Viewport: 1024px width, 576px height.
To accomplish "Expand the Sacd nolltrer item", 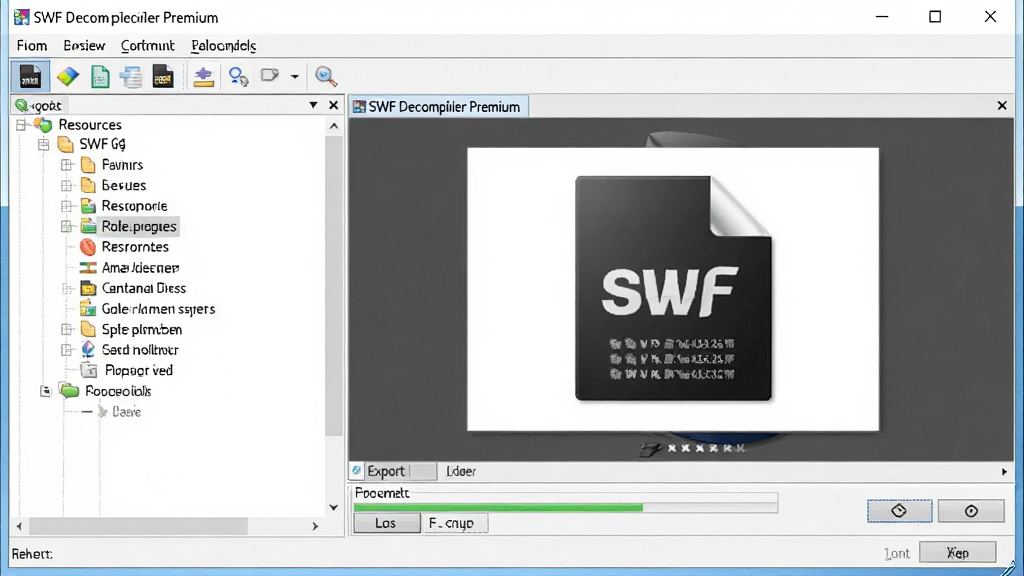I will 66,350.
